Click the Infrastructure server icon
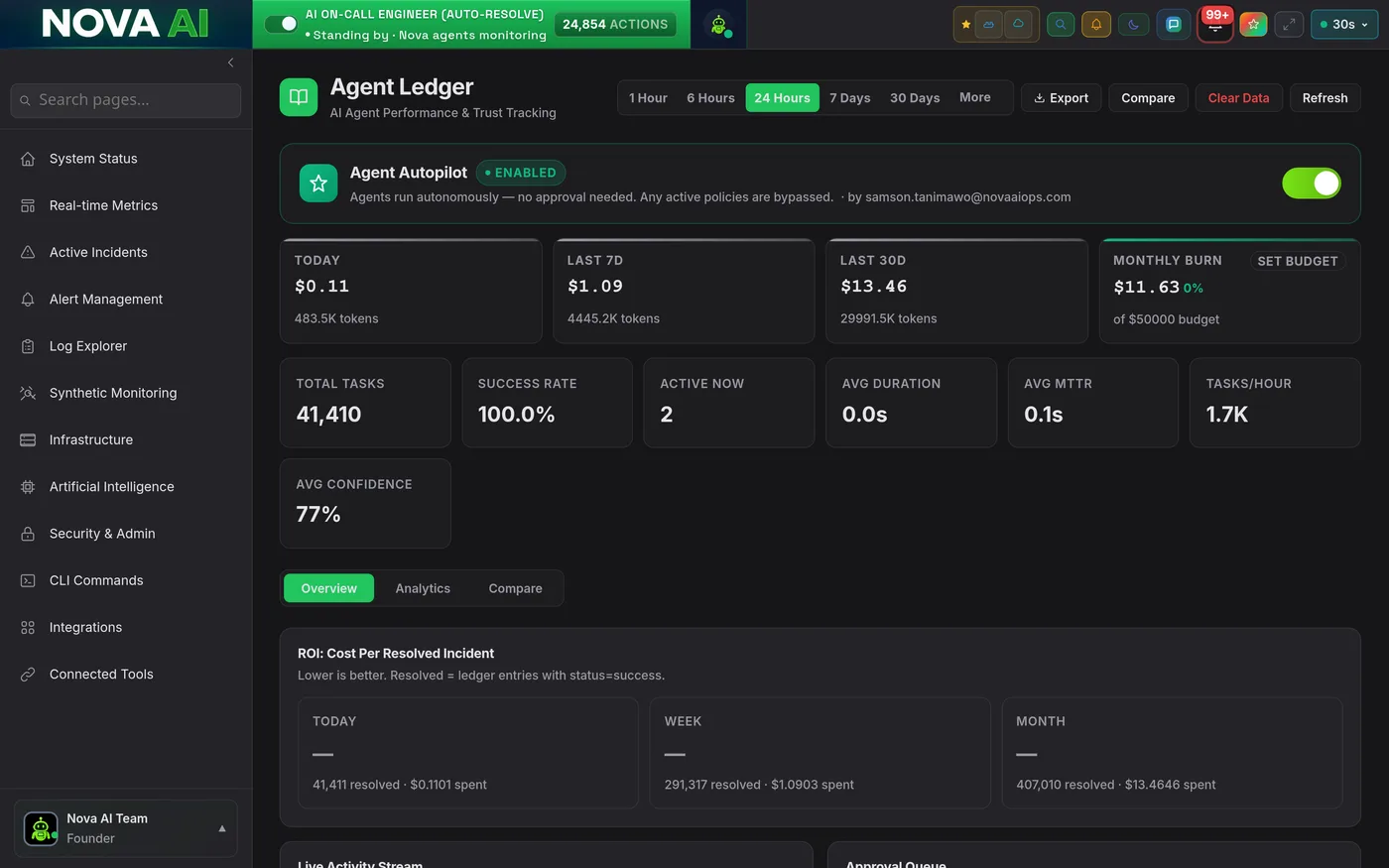 [28, 439]
